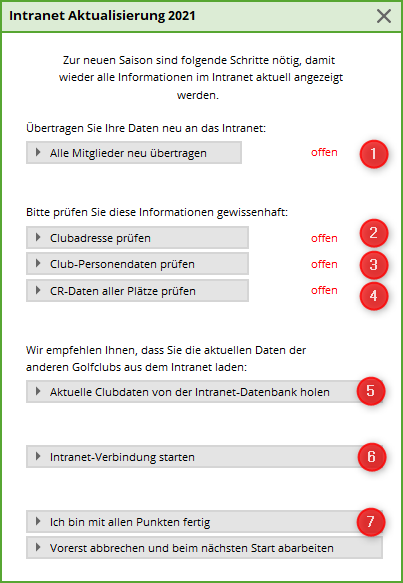Viewport: 403px width, 583px height.
Task: Click red number 1 badge
Action: [x=374, y=154]
